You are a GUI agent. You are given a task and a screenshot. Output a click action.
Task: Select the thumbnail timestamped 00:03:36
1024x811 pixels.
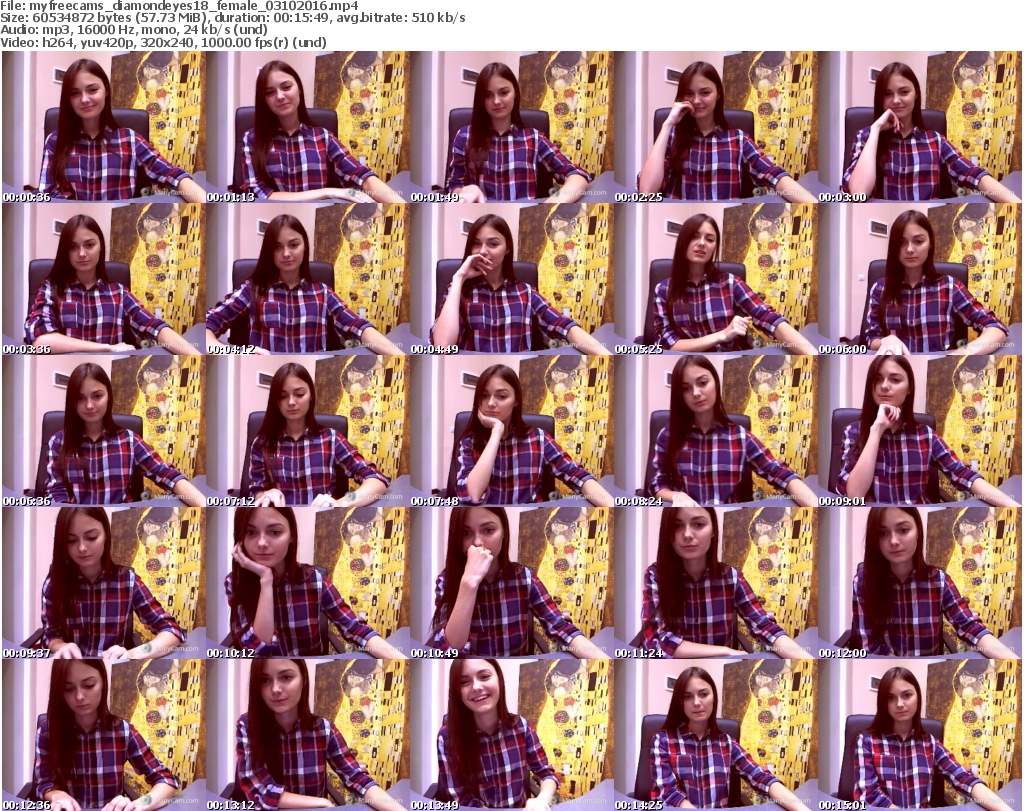click(x=104, y=278)
